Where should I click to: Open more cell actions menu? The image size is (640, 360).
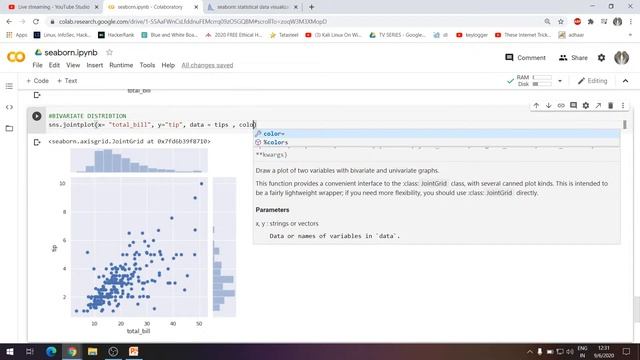click(x=623, y=105)
